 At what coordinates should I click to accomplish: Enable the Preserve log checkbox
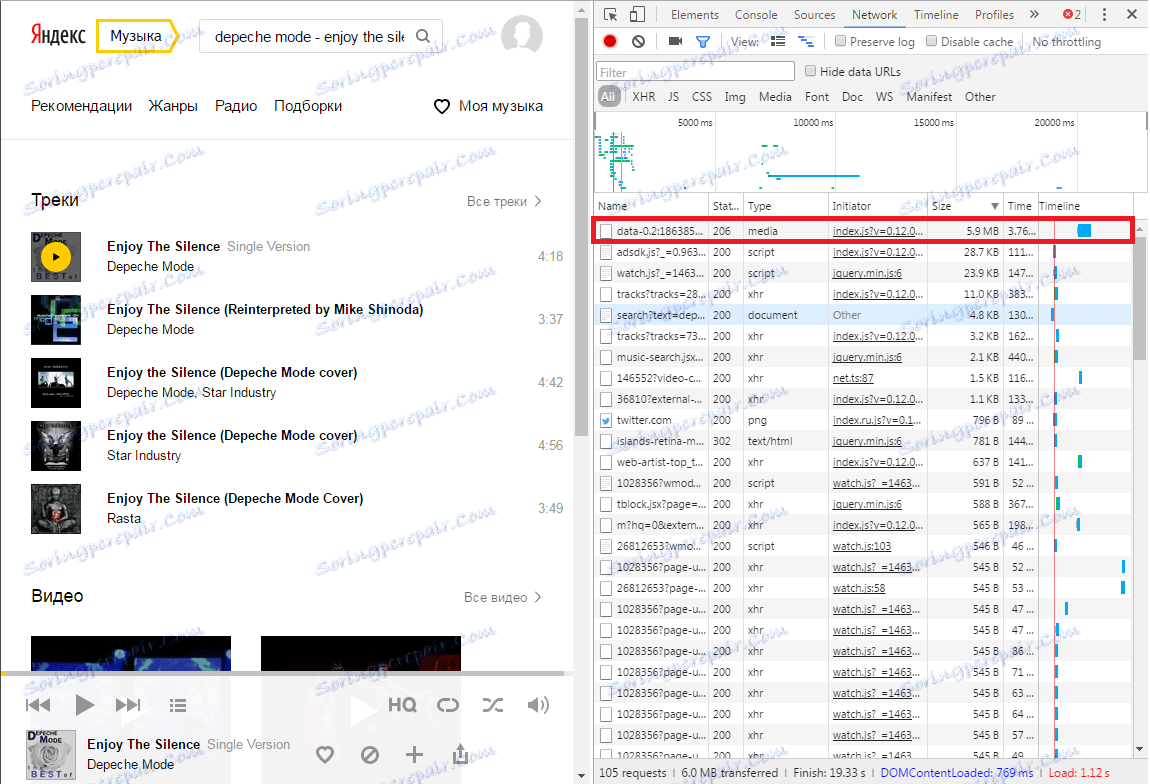click(841, 42)
